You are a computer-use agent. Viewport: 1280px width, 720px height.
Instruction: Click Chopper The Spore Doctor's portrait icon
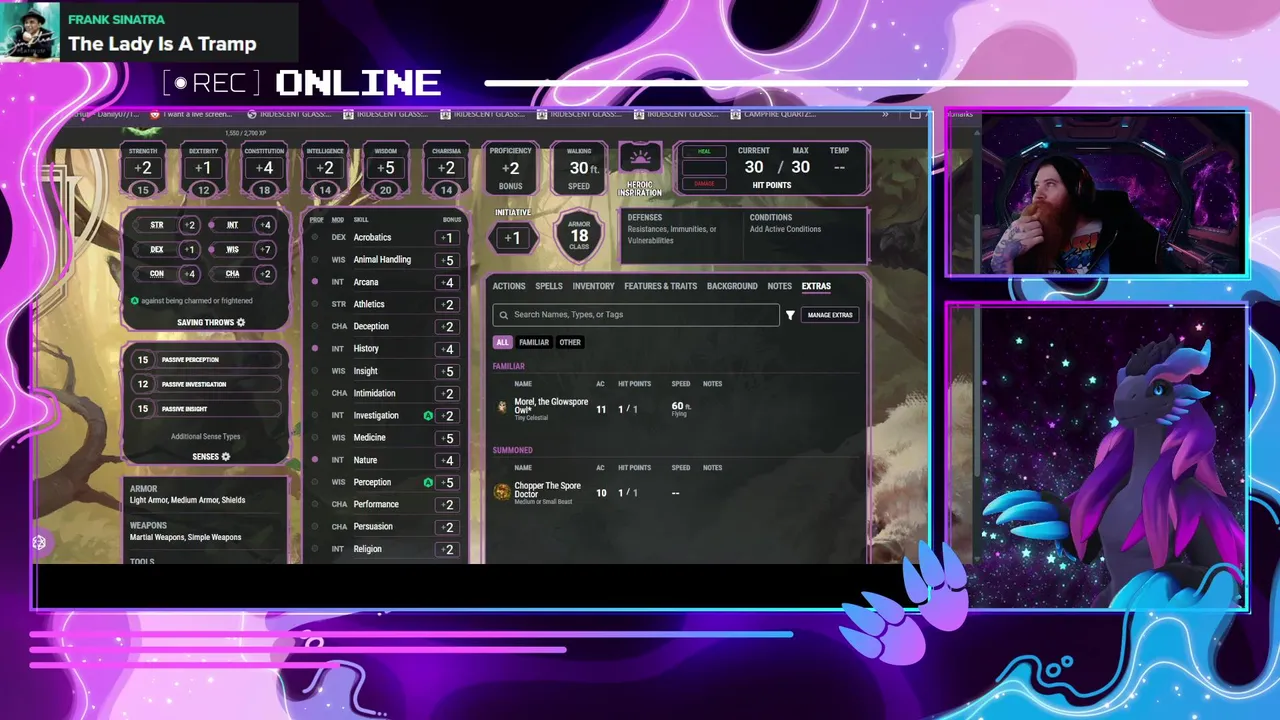point(503,492)
